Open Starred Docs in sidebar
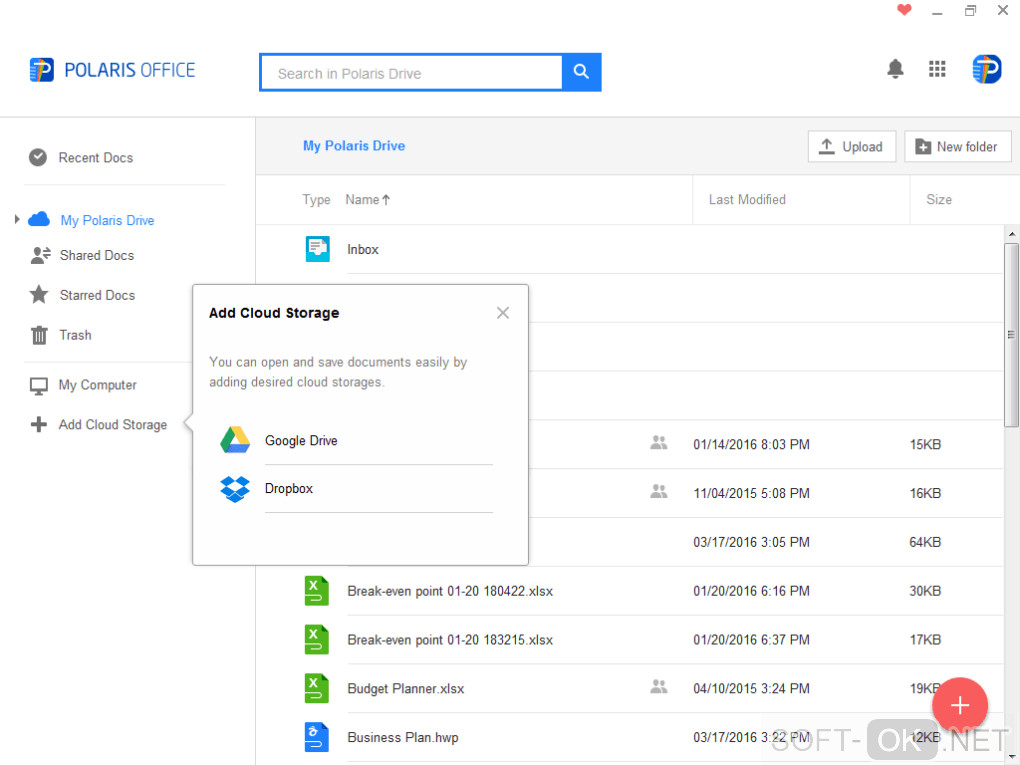Screen dimensions: 1020x765 (96, 296)
